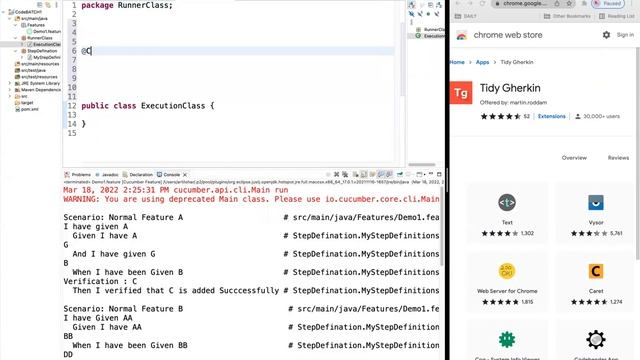Open the green system info viewer icon

pos(507,340)
